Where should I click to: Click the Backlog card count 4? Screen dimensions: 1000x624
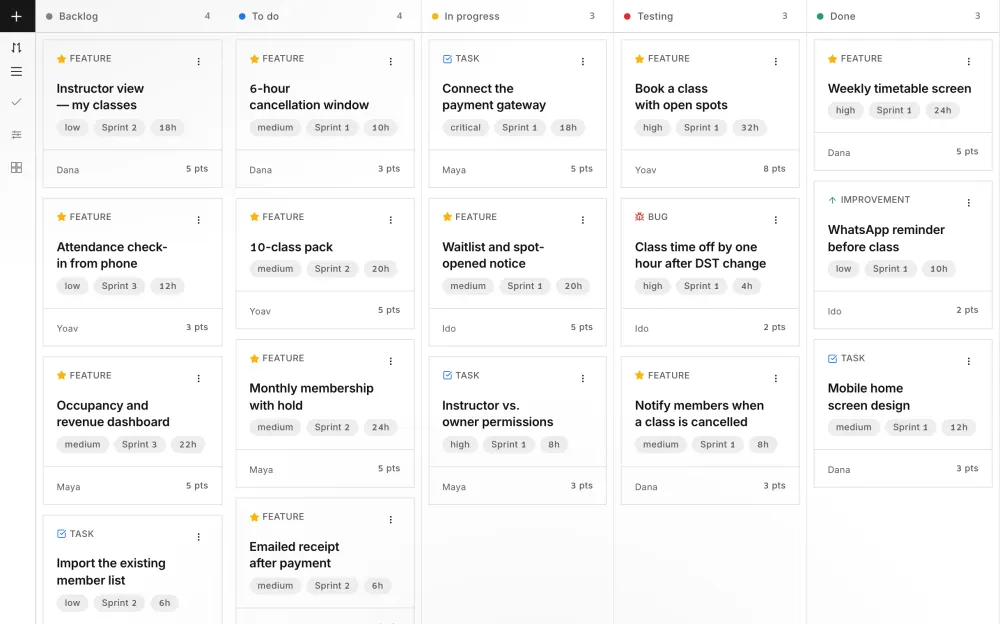point(207,16)
